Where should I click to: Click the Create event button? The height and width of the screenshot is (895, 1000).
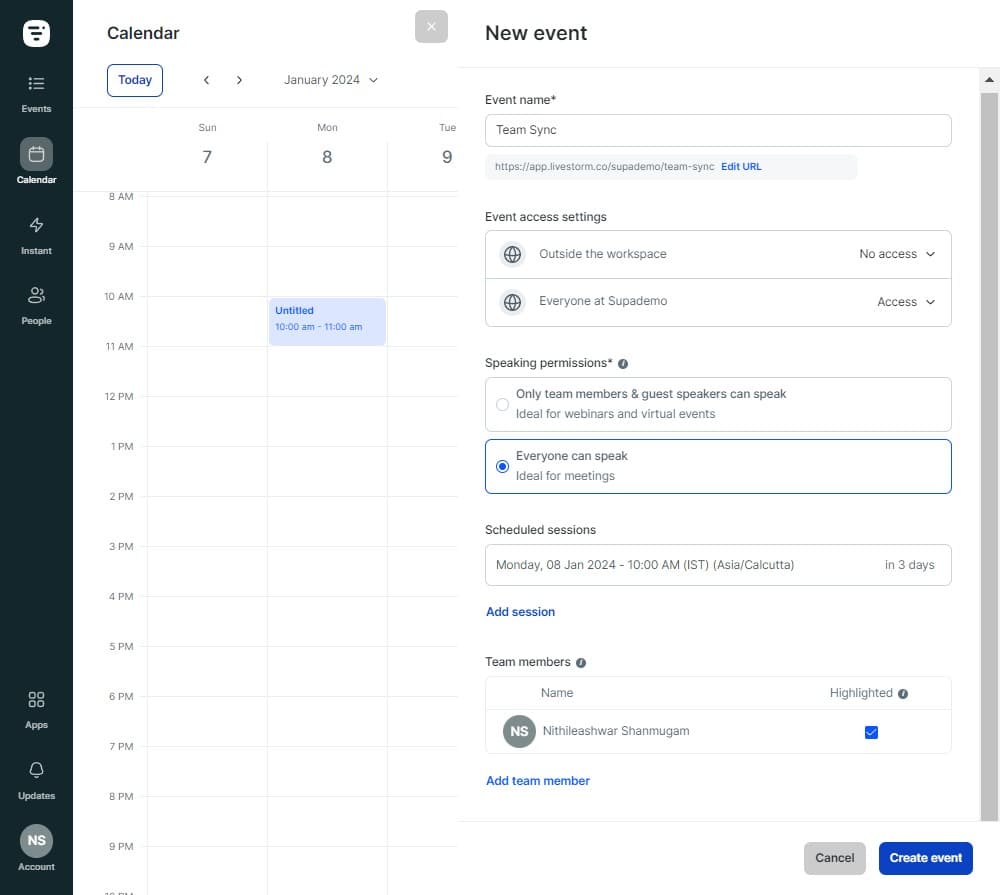[925, 858]
